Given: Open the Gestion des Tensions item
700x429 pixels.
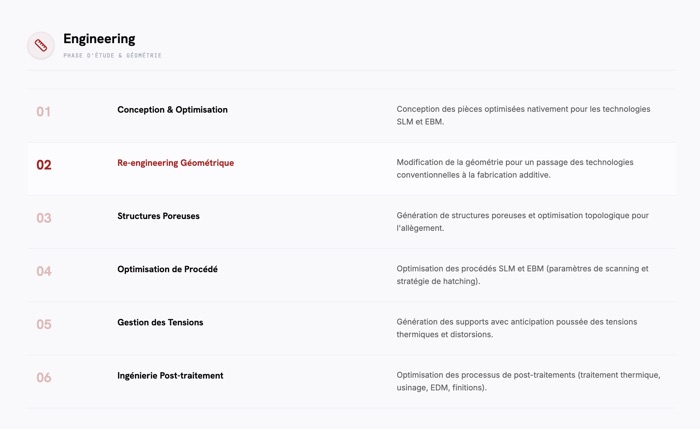Looking at the screenshot, I should (x=160, y=322).
